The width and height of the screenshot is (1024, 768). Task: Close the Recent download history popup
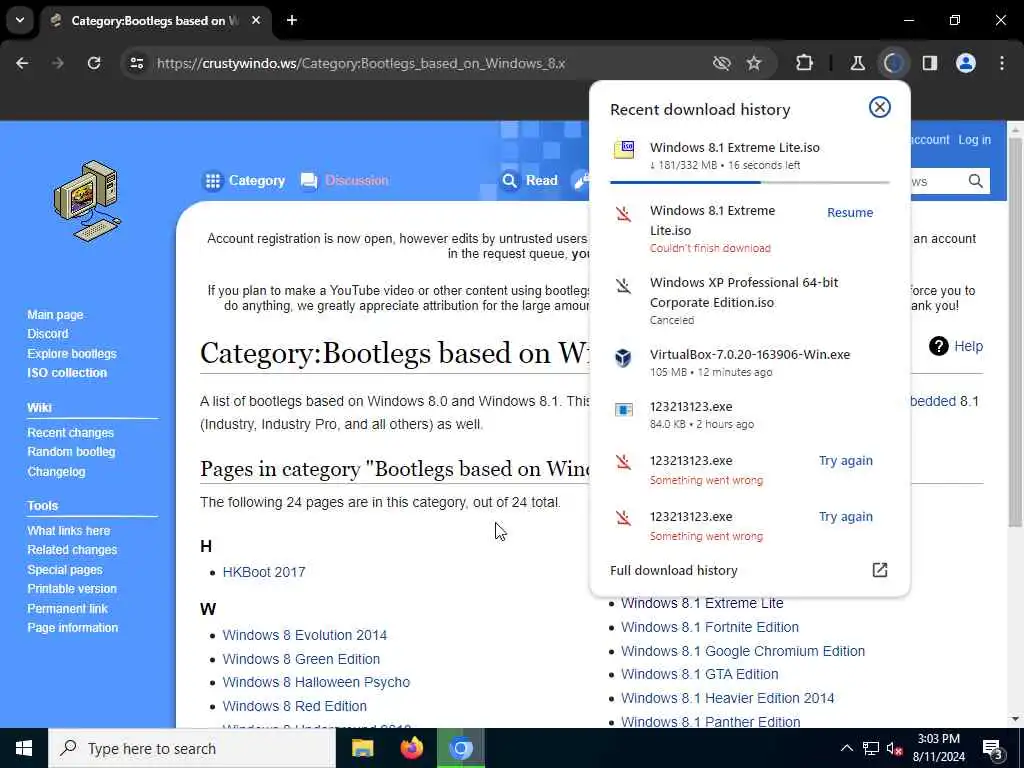[x=879, y=107]
